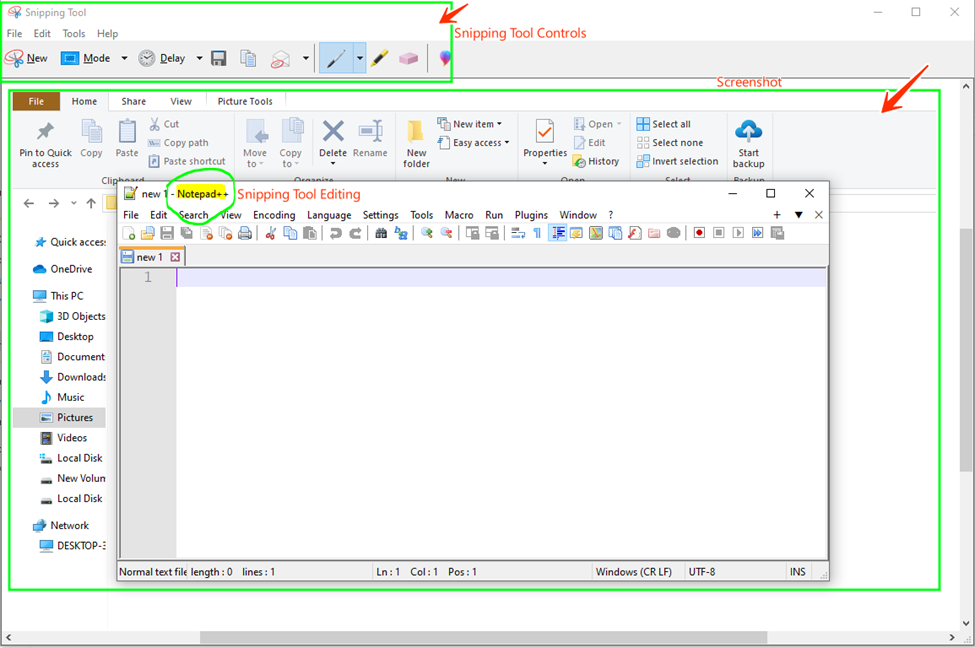Click Notepad++ Zoom in toolbar icon
The width and height of the screenshot is (975, 648).
(427, 233)
